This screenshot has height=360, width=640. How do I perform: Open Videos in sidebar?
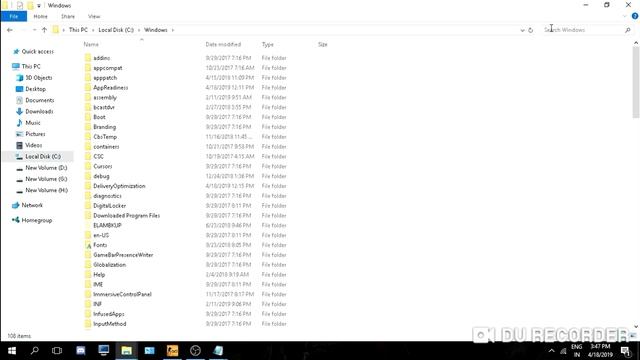(x=33, y=145)
